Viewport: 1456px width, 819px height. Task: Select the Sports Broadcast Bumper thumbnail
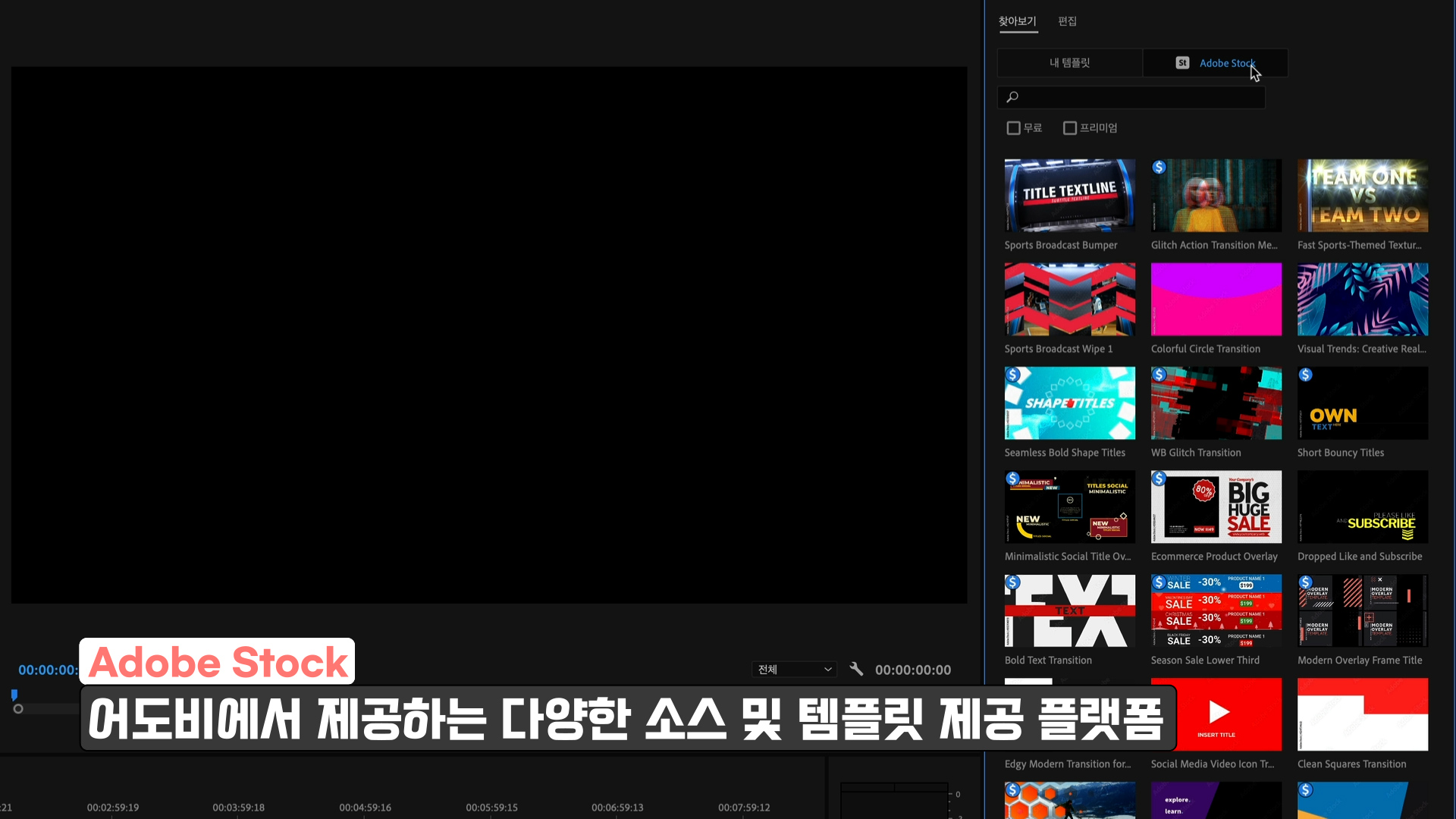[1069, 196]
